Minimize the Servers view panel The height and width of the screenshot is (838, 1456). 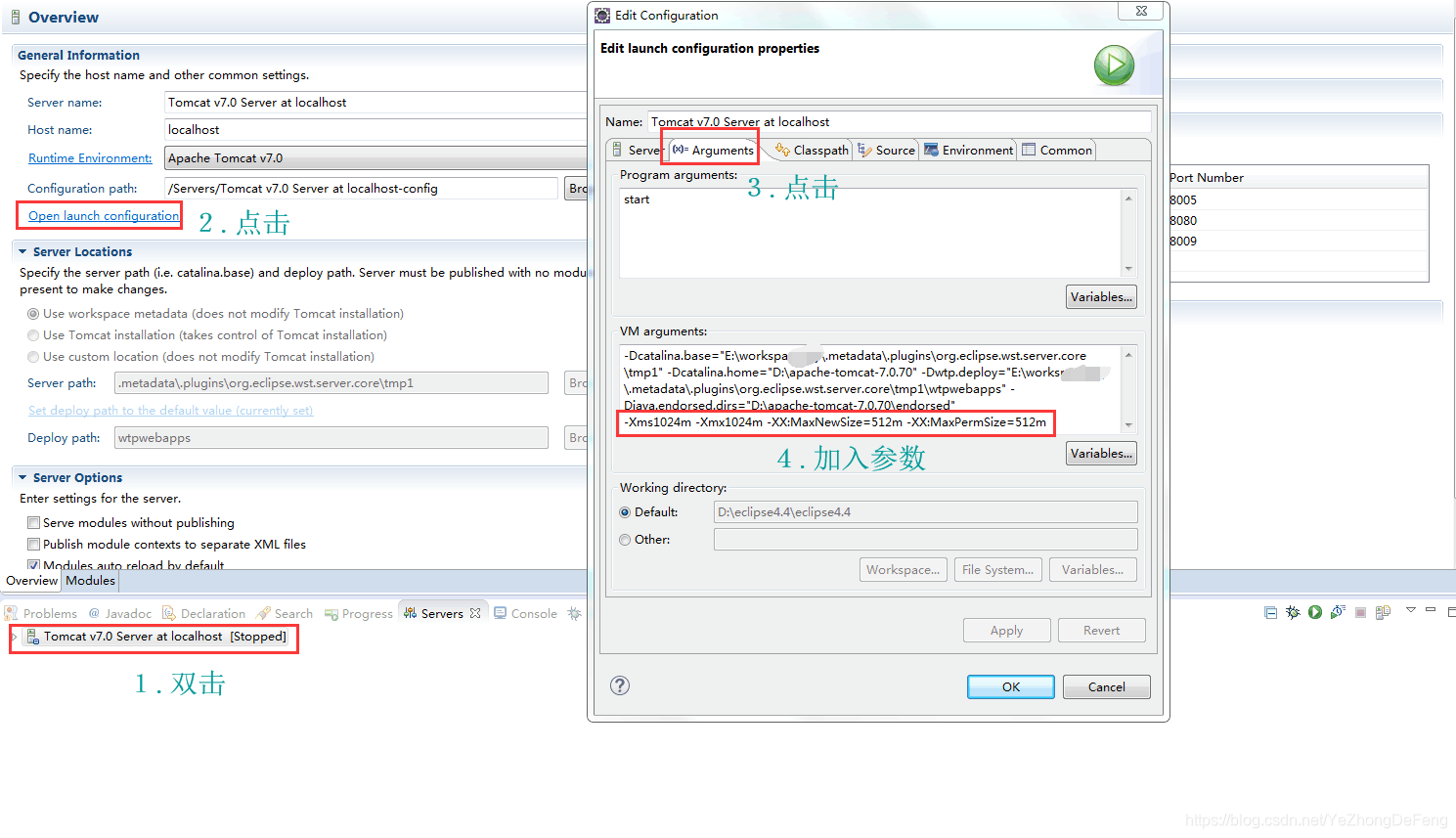pyautogui.click(x=1431, y=609)
